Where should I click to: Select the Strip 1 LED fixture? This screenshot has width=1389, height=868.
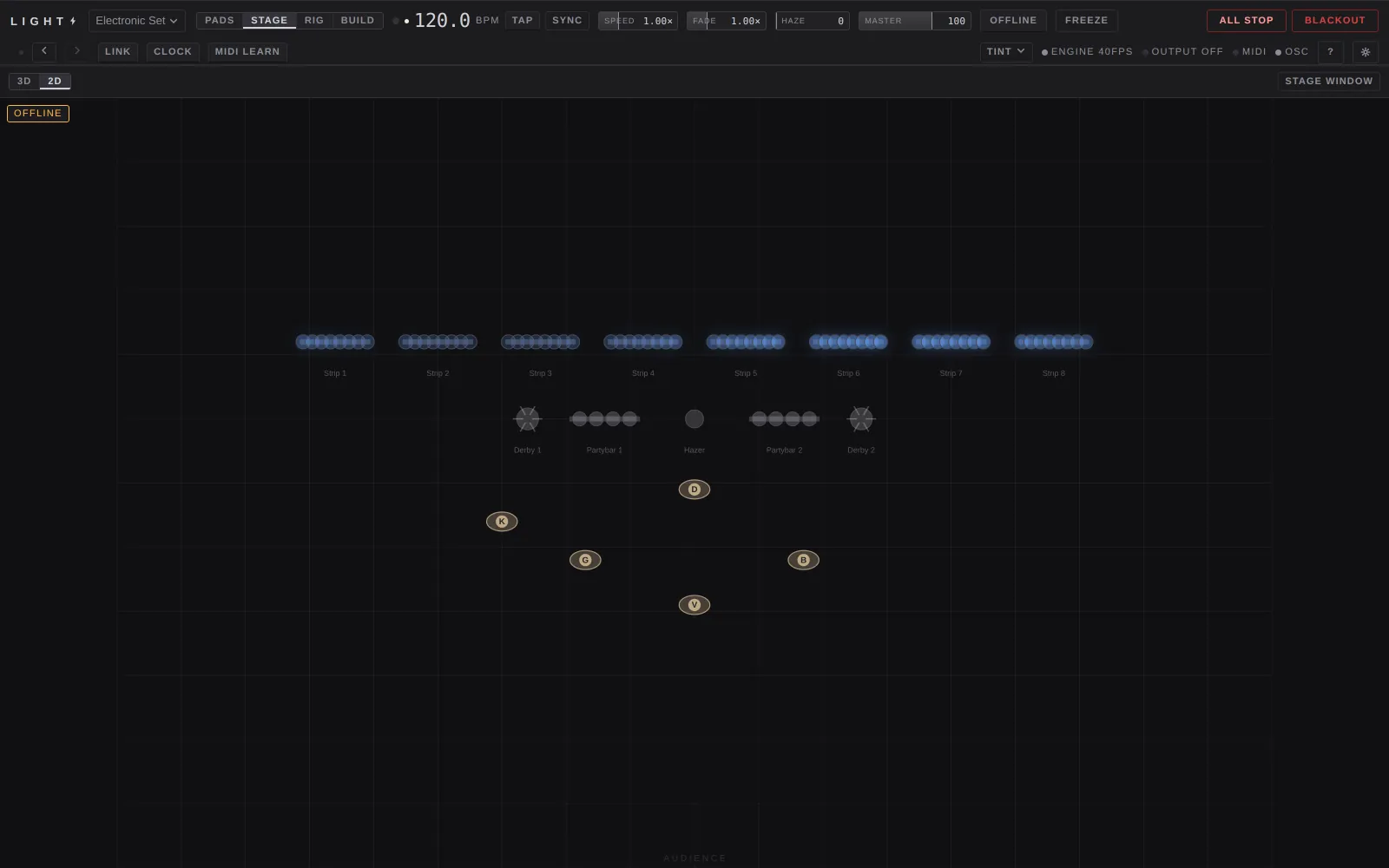tap(335, 342)
